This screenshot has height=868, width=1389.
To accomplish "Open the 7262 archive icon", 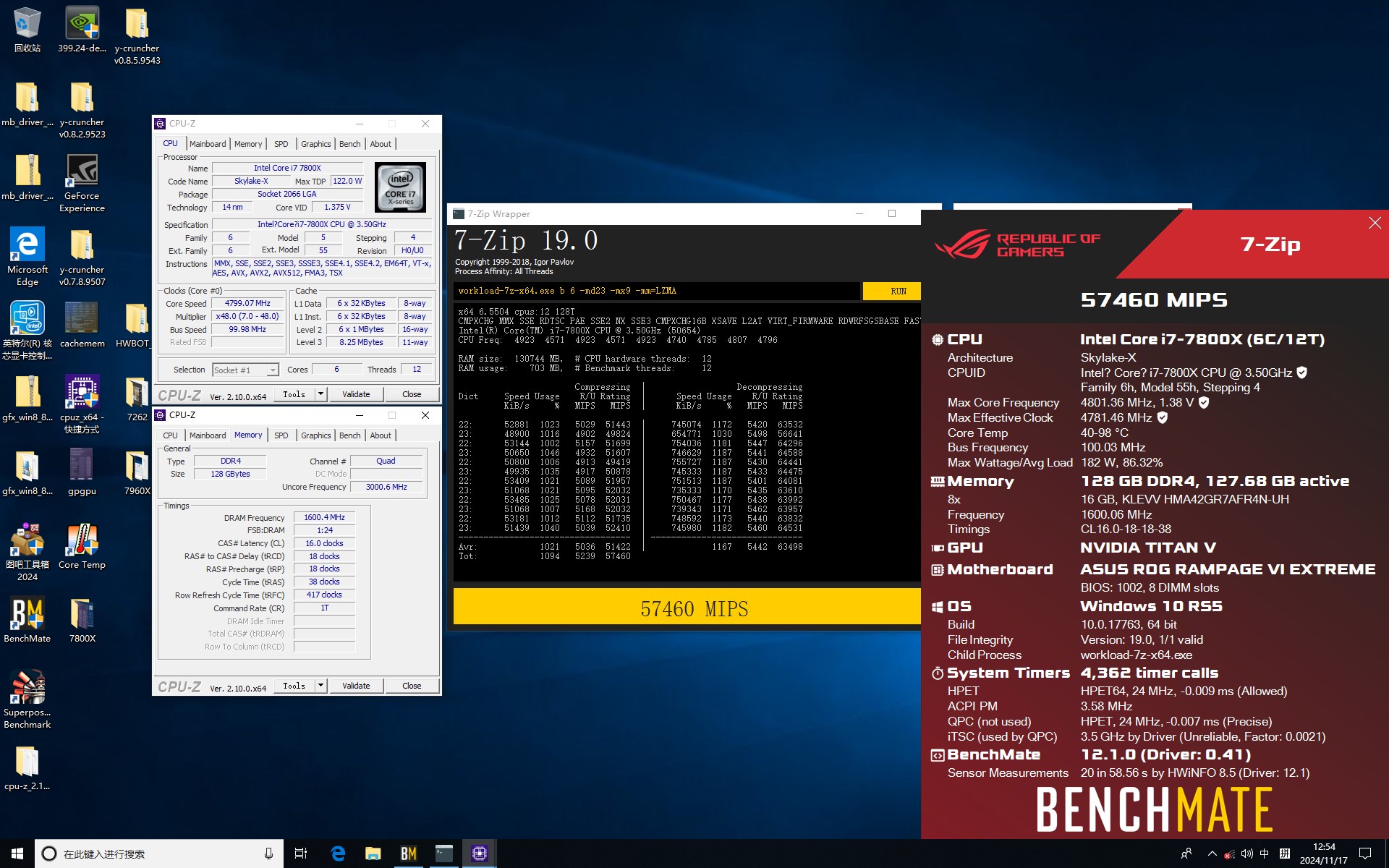I will point(137,399).
